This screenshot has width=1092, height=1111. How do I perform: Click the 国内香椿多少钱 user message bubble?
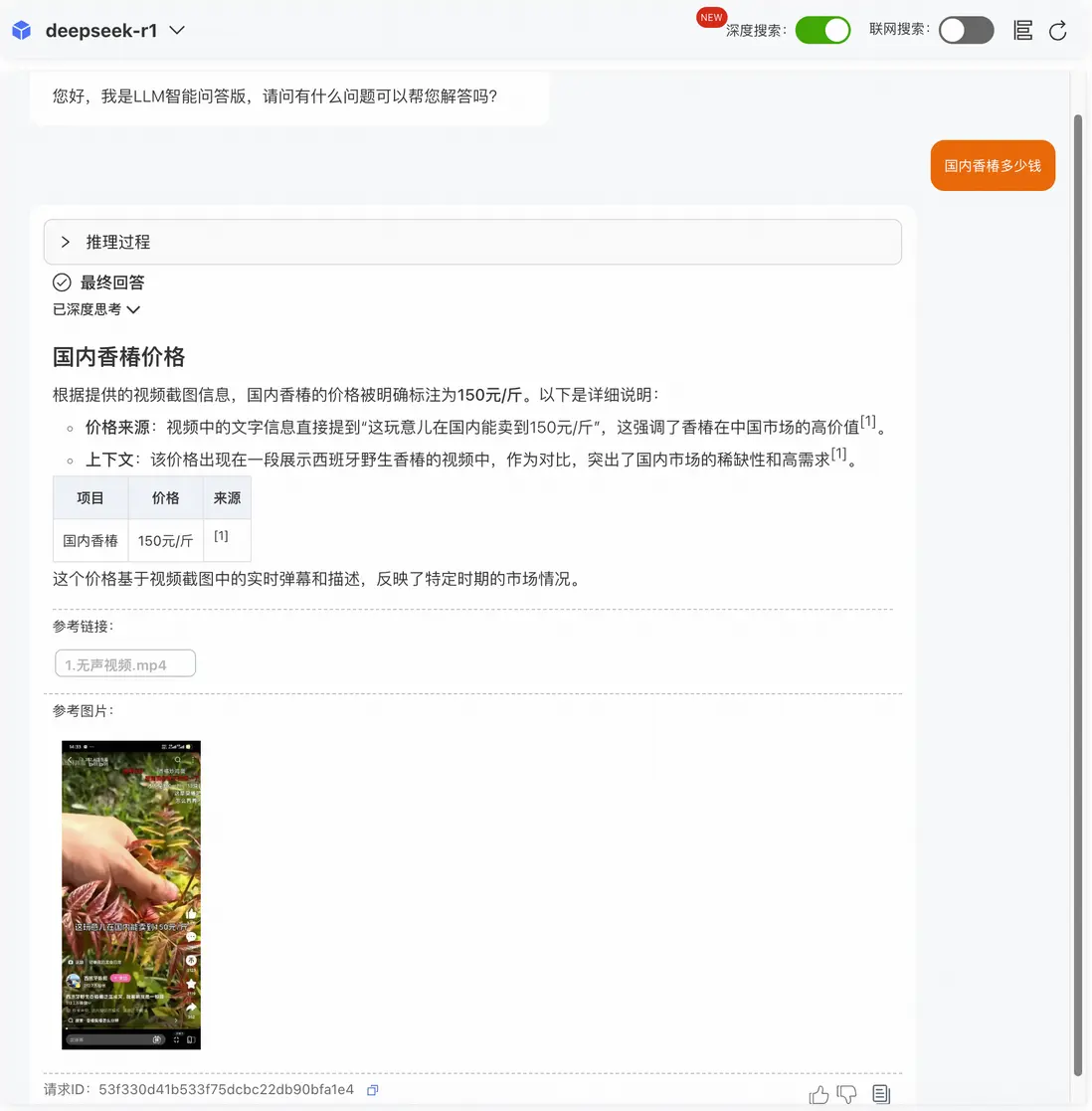pyautogui.click(x=993, y=166)
